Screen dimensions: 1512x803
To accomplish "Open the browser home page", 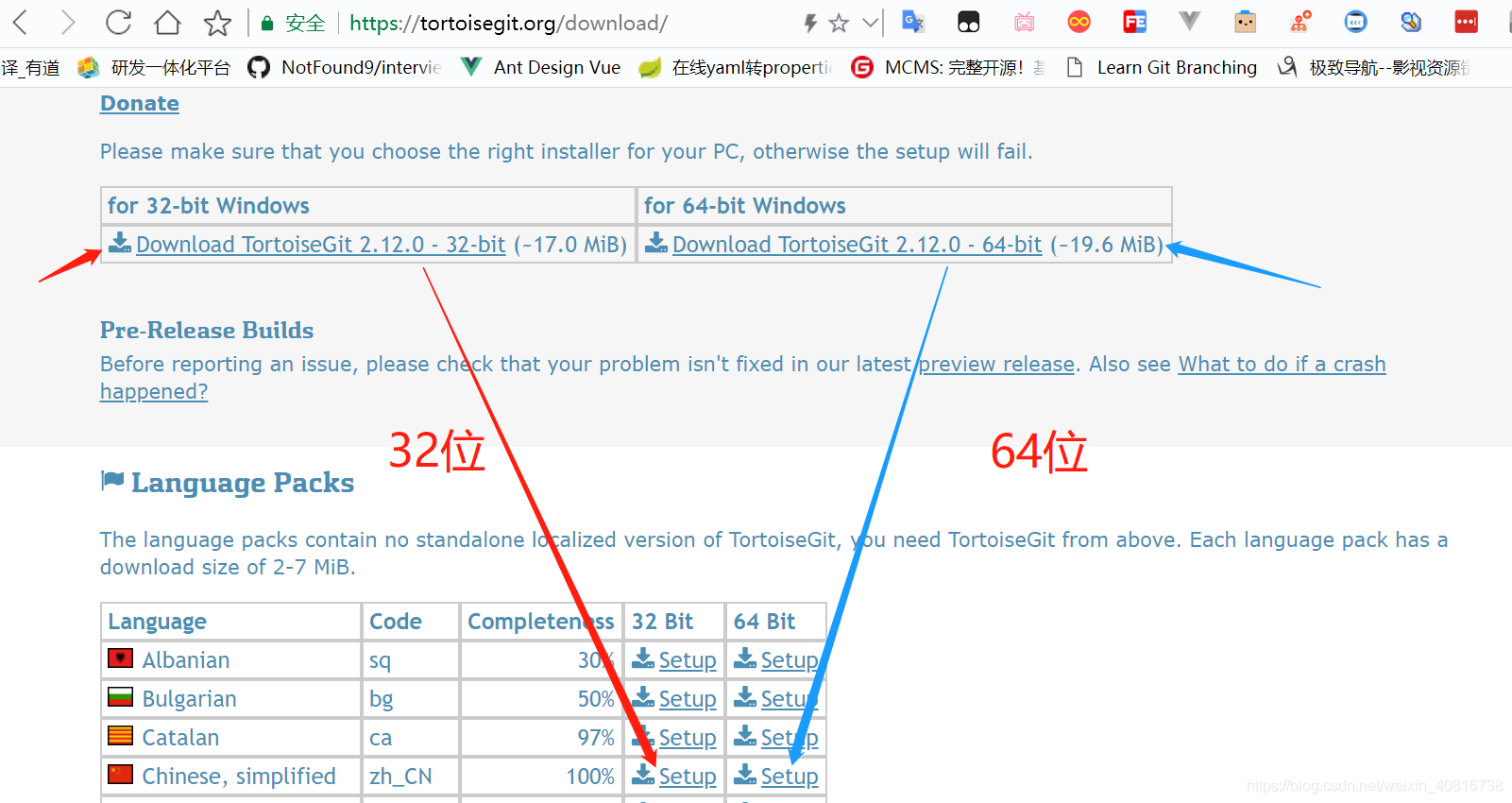I will (167, 23).
